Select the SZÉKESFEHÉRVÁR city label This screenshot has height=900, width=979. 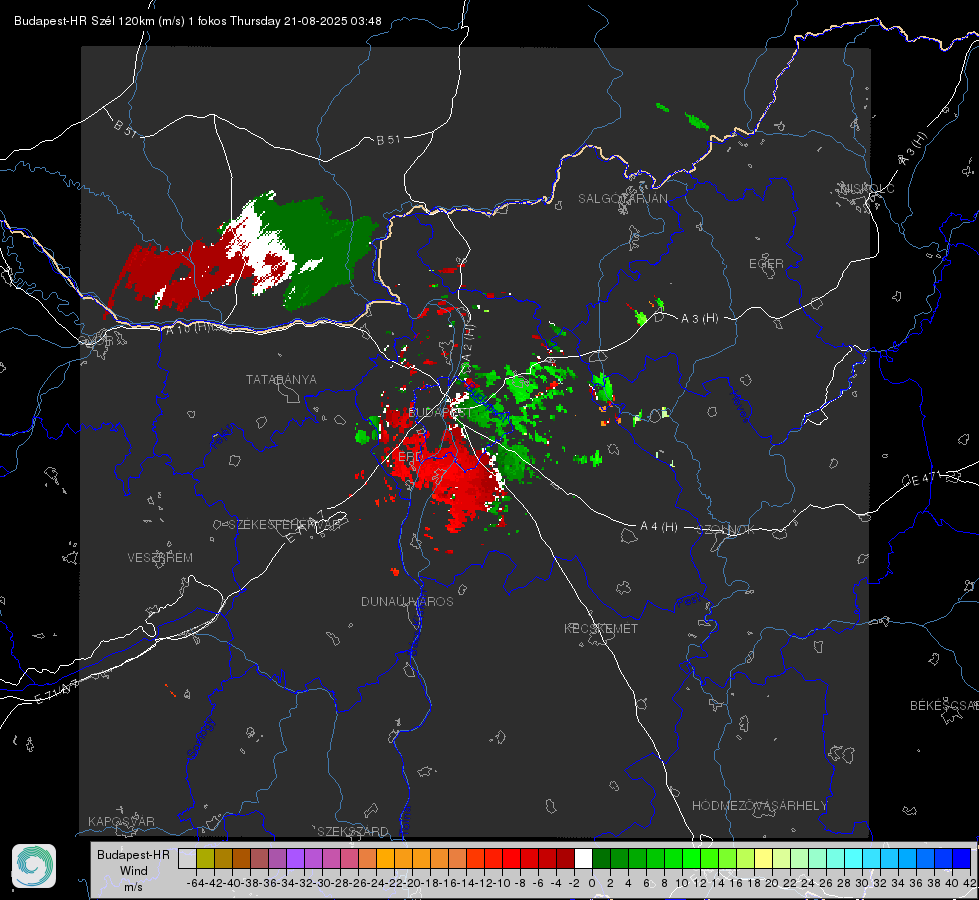[285, 525]
